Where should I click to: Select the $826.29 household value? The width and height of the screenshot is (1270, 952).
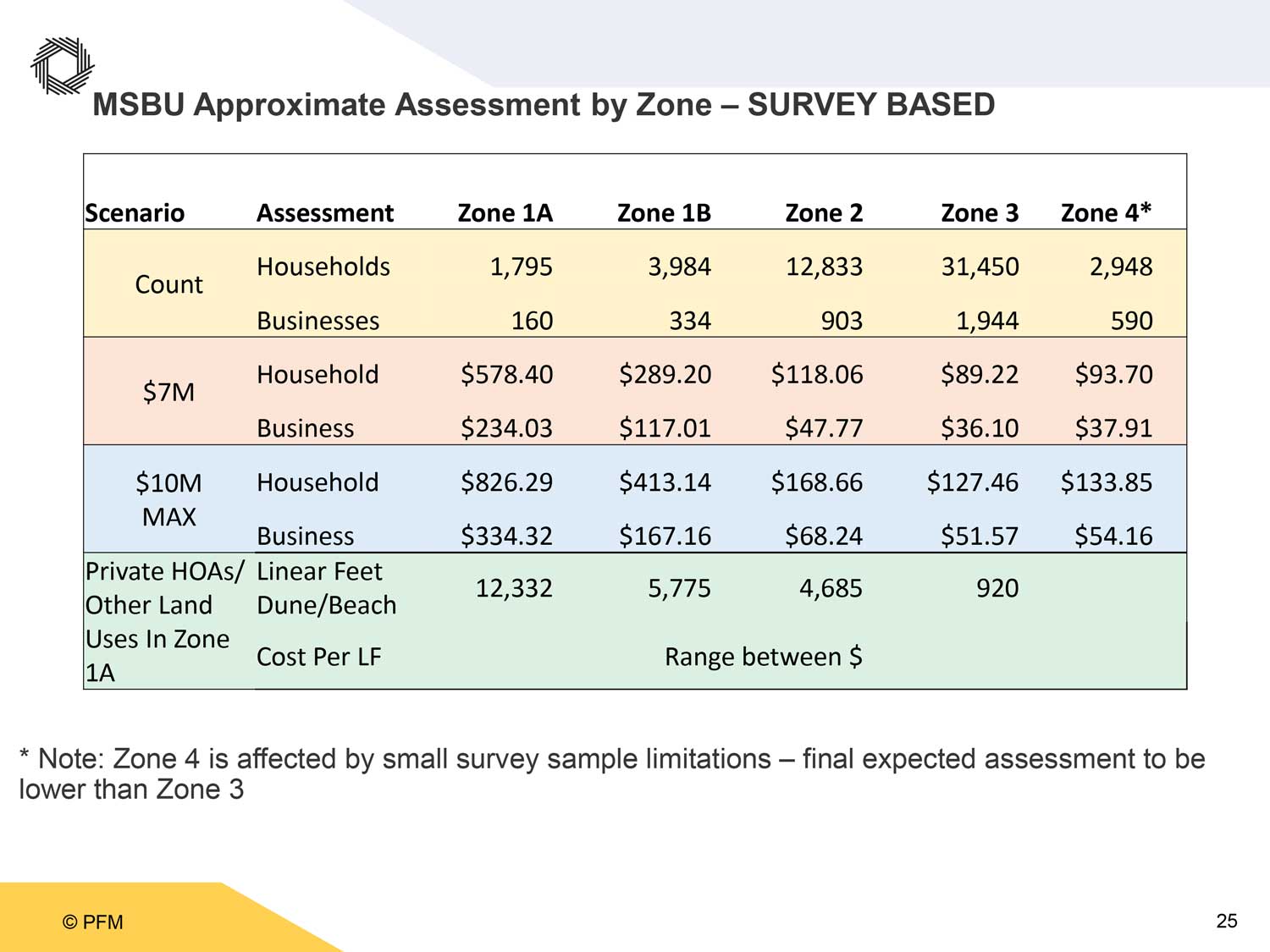click(506, 482)
